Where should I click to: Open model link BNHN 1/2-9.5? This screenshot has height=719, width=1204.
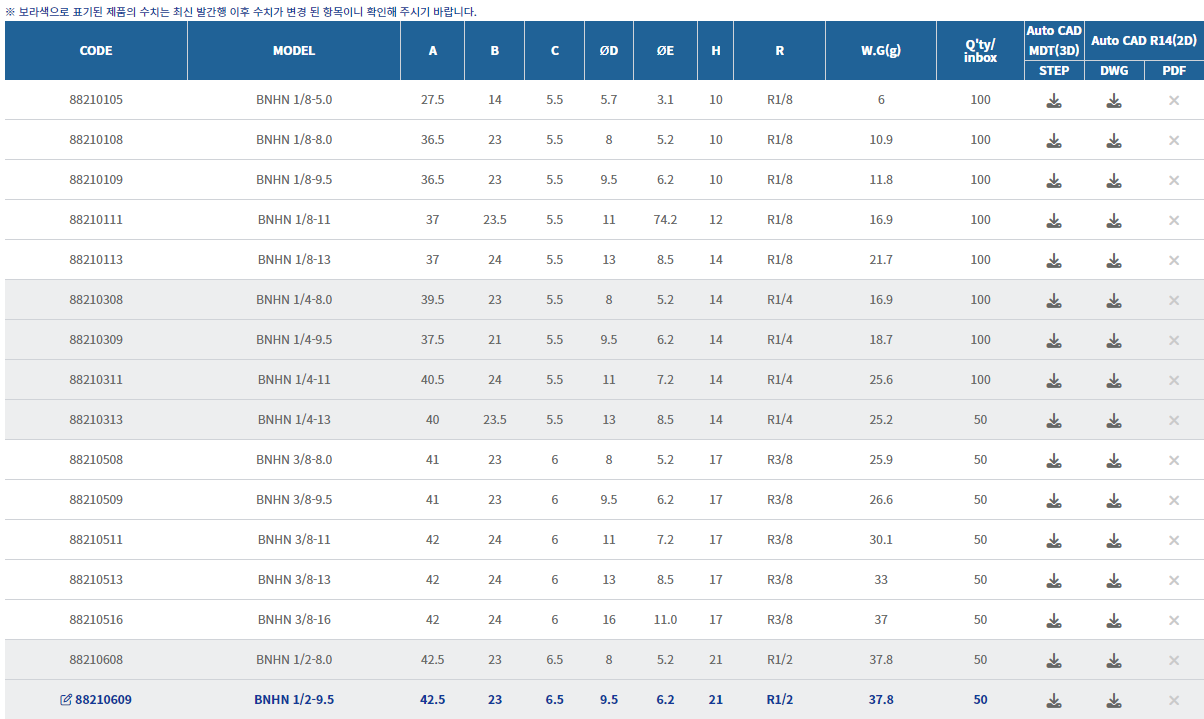[293, 700]
